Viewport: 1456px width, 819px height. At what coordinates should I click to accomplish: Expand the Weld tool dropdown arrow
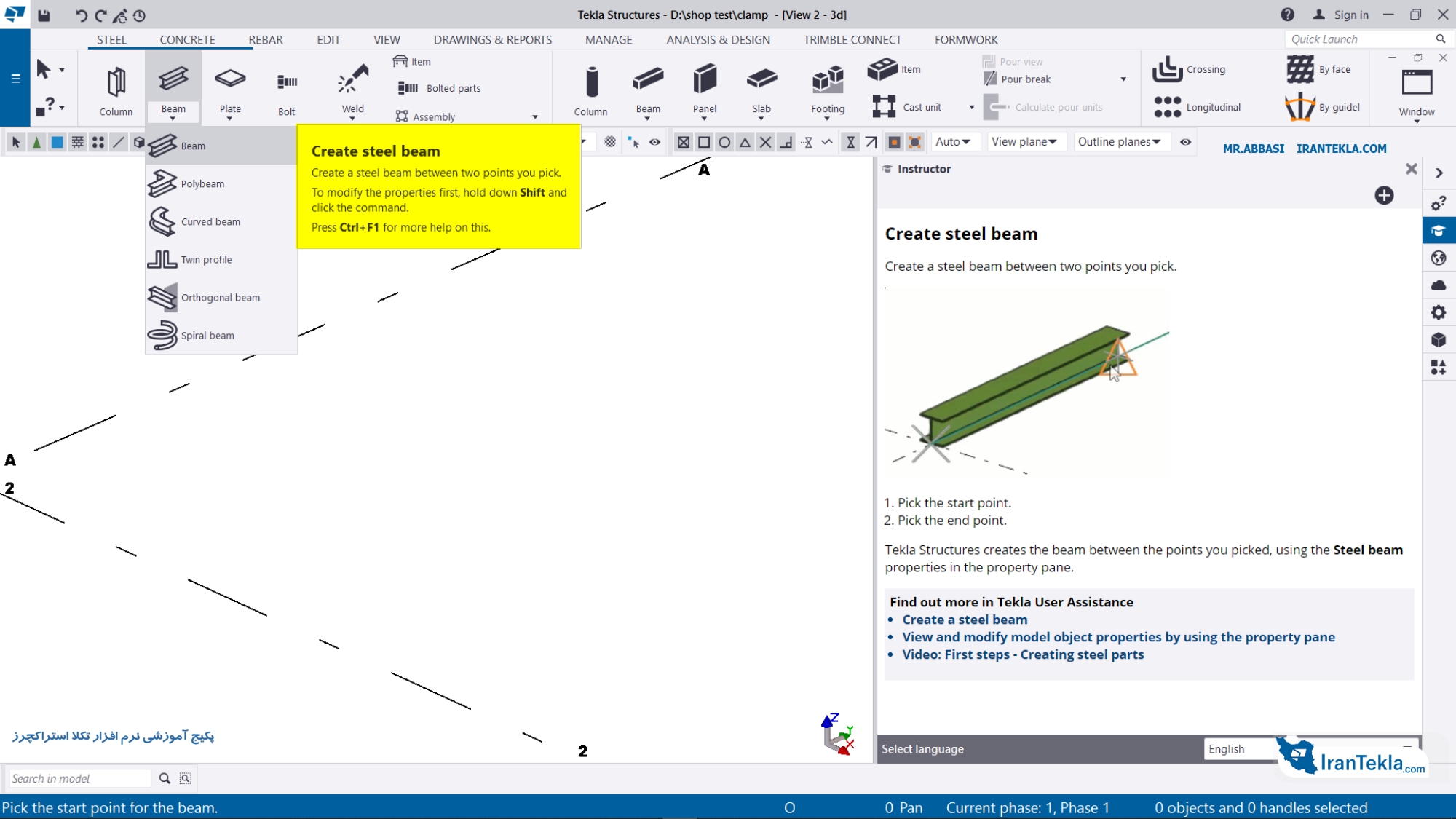(352, 119)
